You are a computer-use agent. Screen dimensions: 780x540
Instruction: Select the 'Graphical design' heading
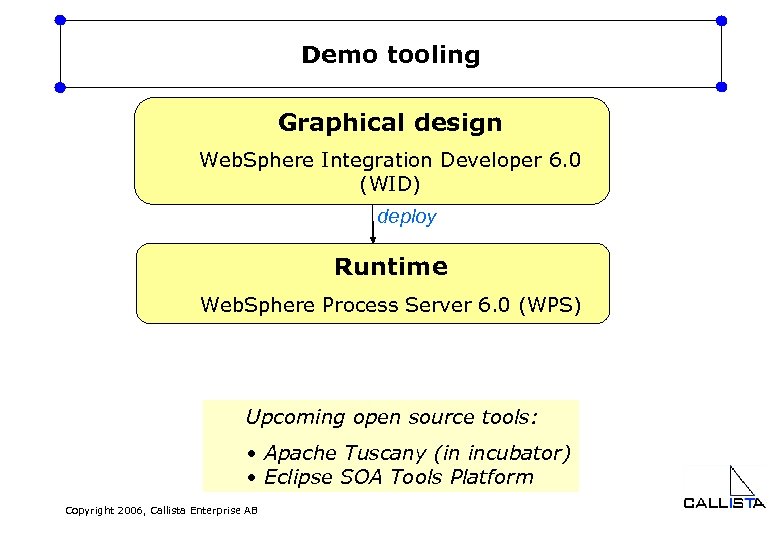coord(390,123)
